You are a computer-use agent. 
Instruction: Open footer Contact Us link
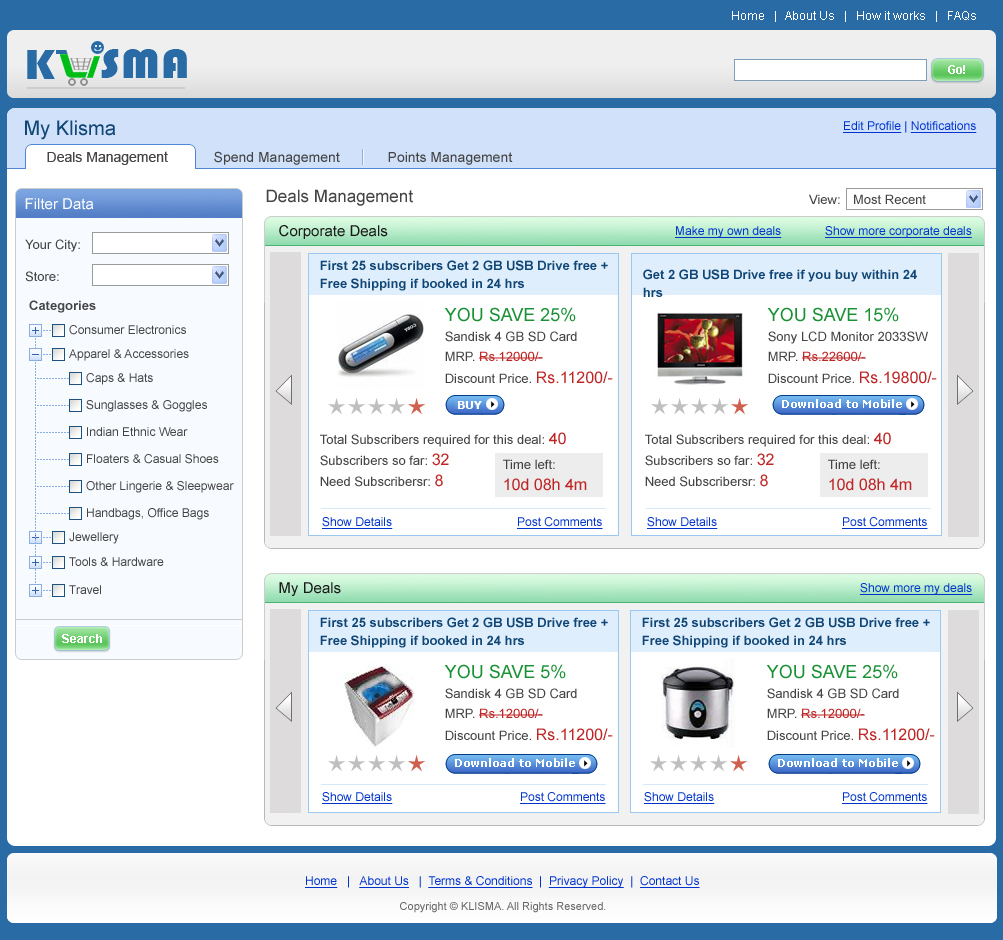coord(670,881)
